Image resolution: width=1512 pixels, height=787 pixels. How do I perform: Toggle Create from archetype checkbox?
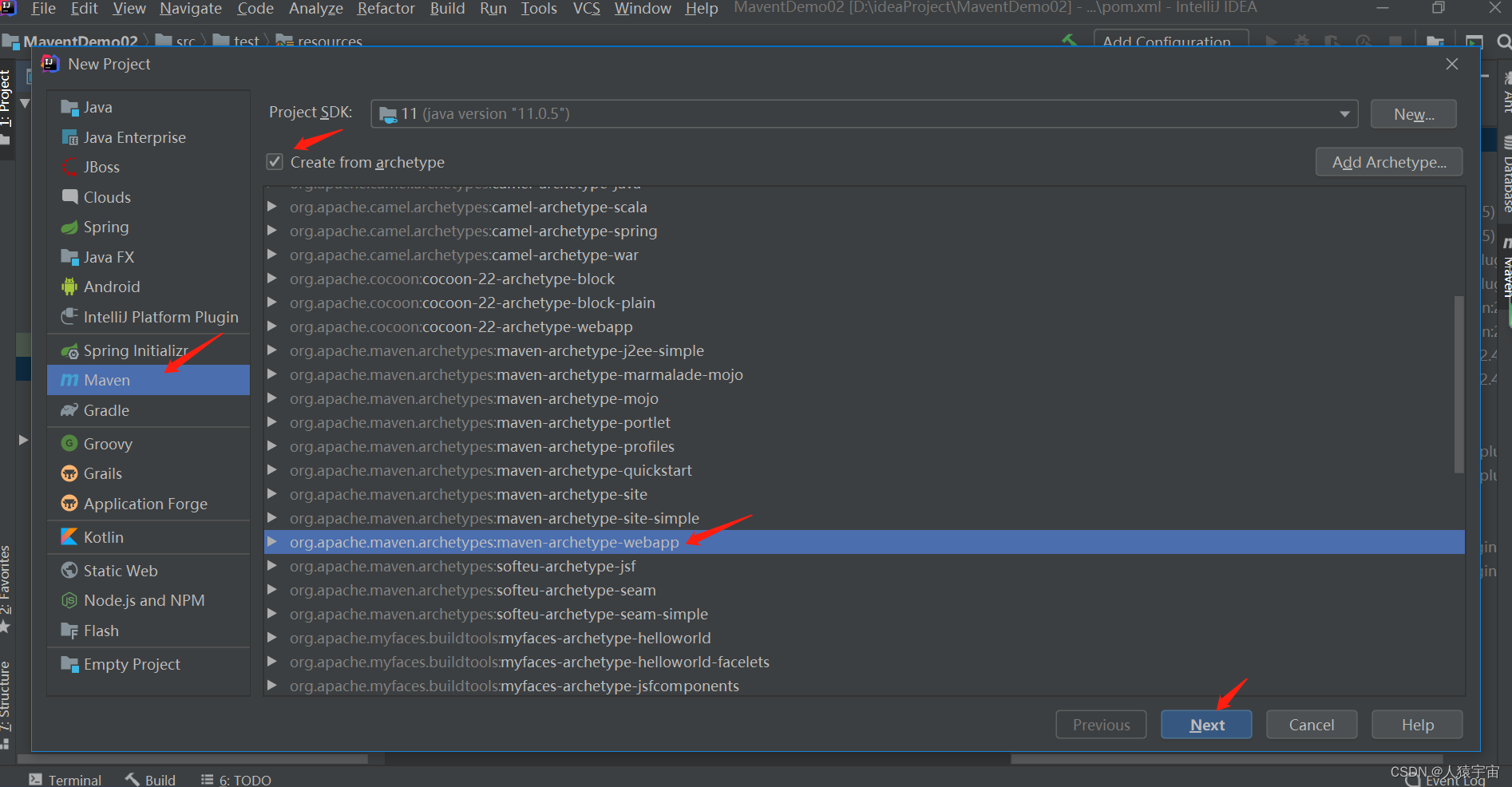point(275,162)
